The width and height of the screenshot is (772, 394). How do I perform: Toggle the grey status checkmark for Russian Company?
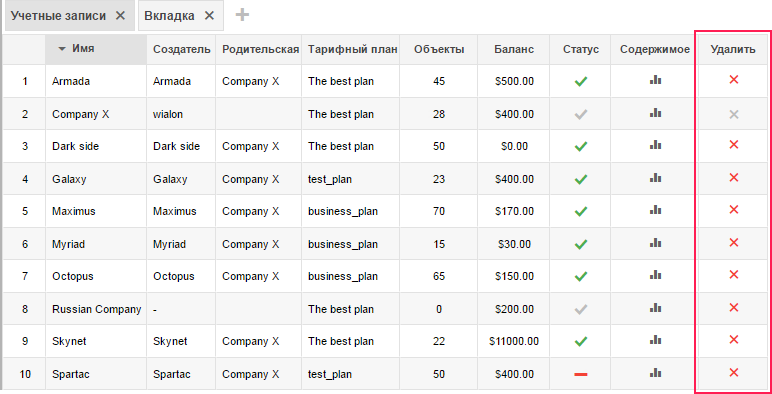point(581,309)
